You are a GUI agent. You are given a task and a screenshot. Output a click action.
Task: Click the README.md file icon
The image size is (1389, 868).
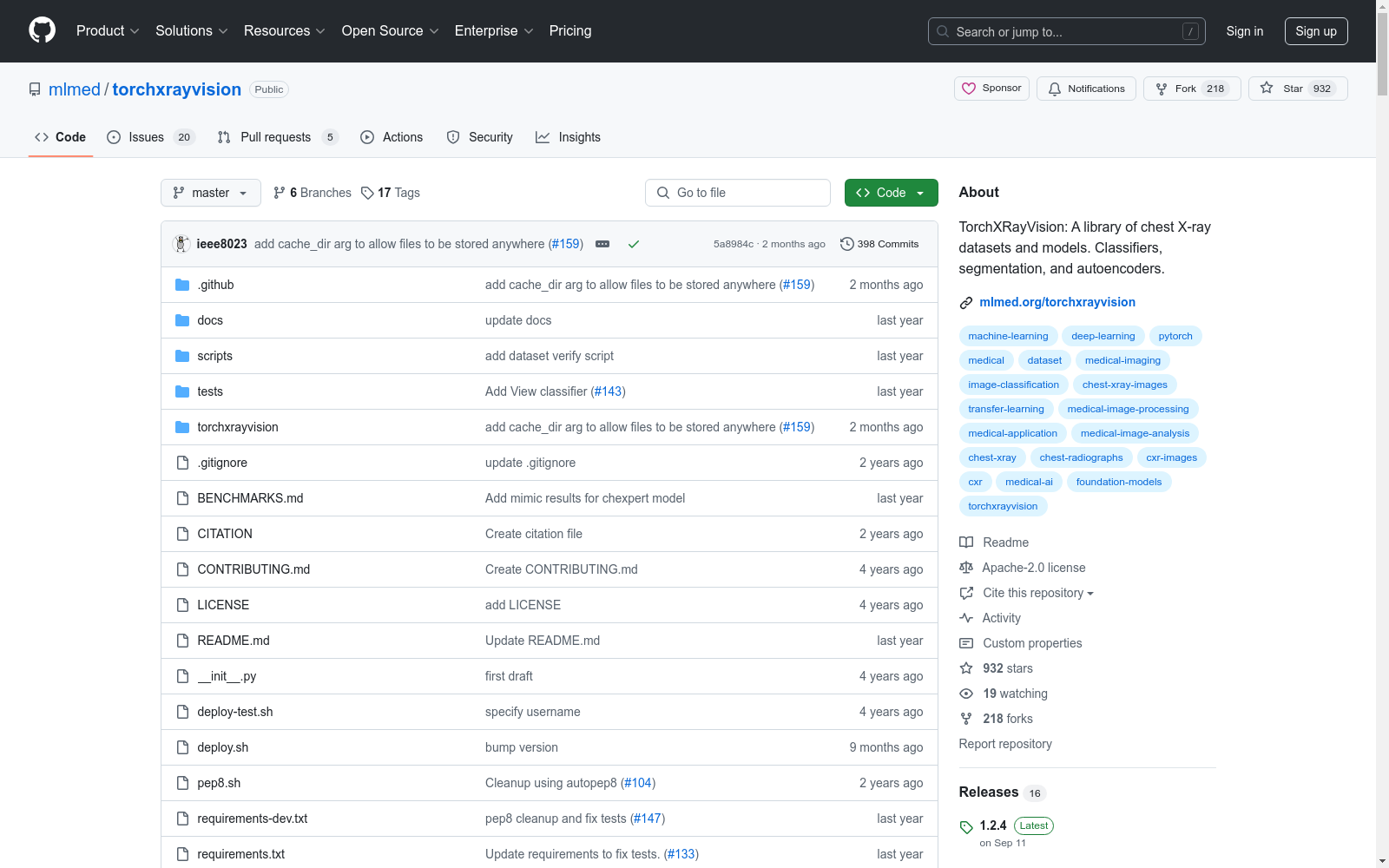[x=182, y=641]
